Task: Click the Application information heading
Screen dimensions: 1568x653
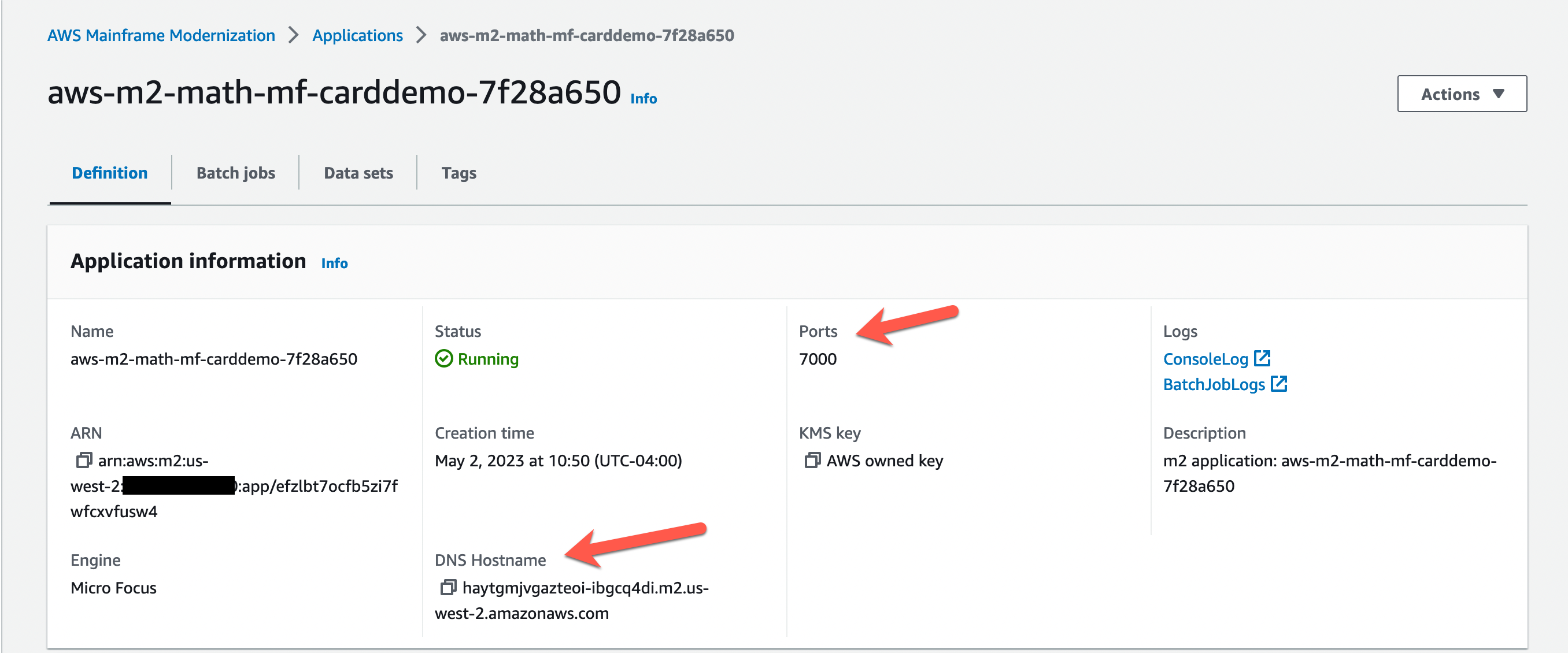Action: (188, 261)
